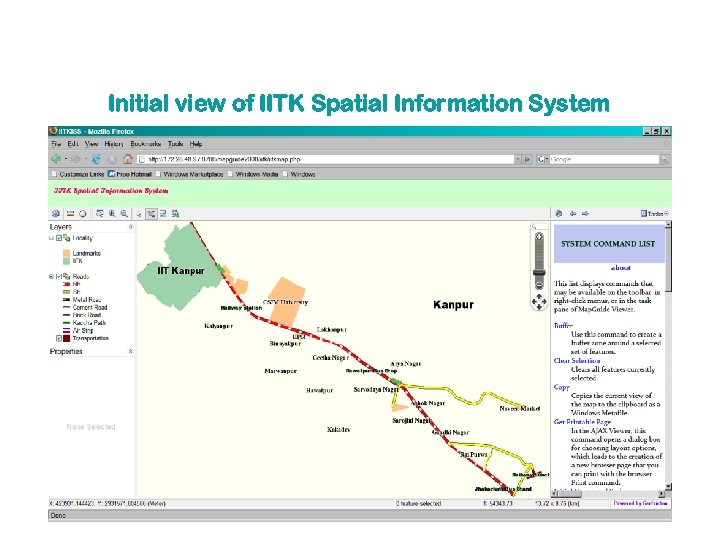
Task: Click the Naveen Market label on map
Action: point(520,408)
